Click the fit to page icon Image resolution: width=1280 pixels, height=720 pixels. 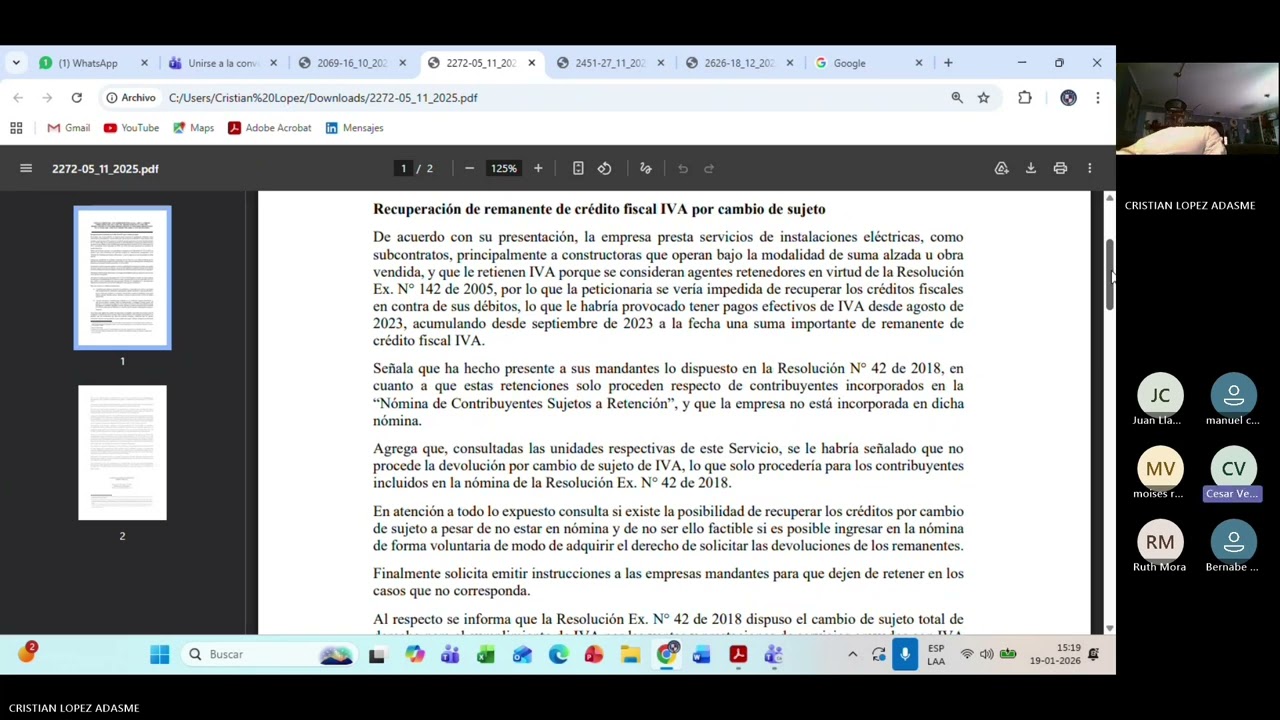[x=578, y=168]
